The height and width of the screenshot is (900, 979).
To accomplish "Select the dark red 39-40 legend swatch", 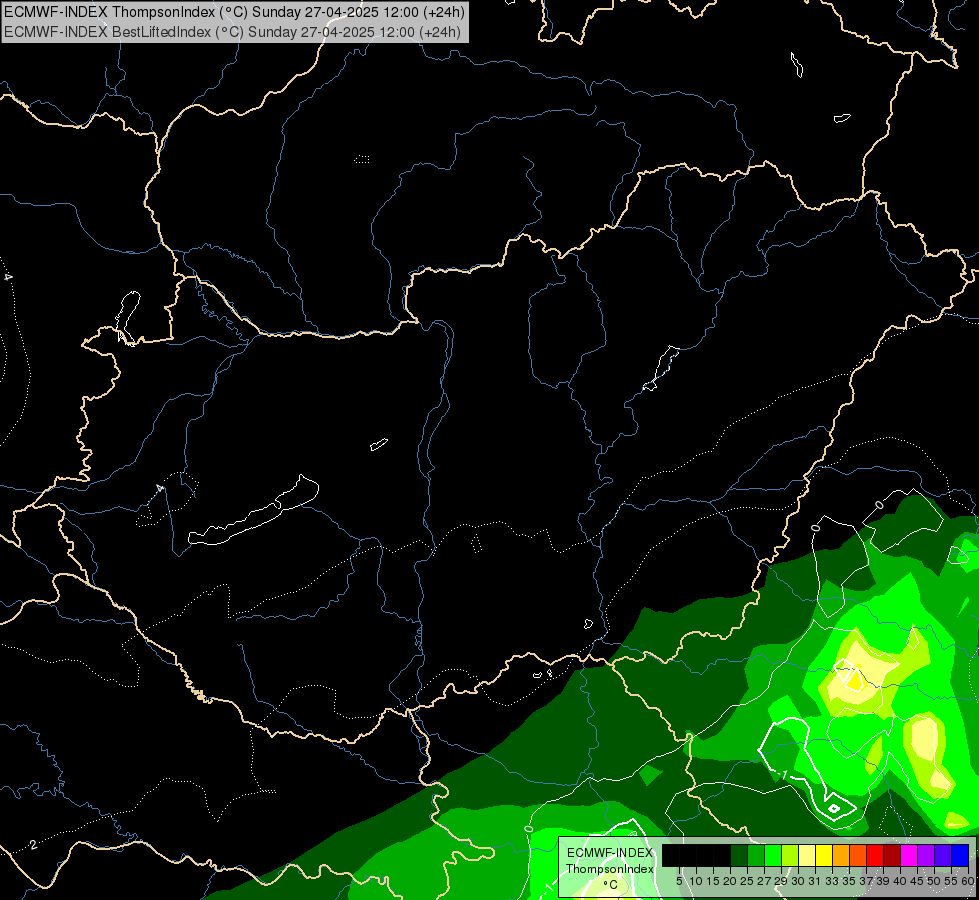I will click(x=892, y=855).
